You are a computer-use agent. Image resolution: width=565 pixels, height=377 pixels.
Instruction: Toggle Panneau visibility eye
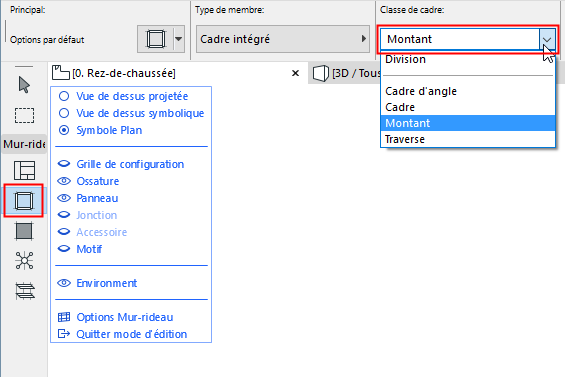point(64,198)
